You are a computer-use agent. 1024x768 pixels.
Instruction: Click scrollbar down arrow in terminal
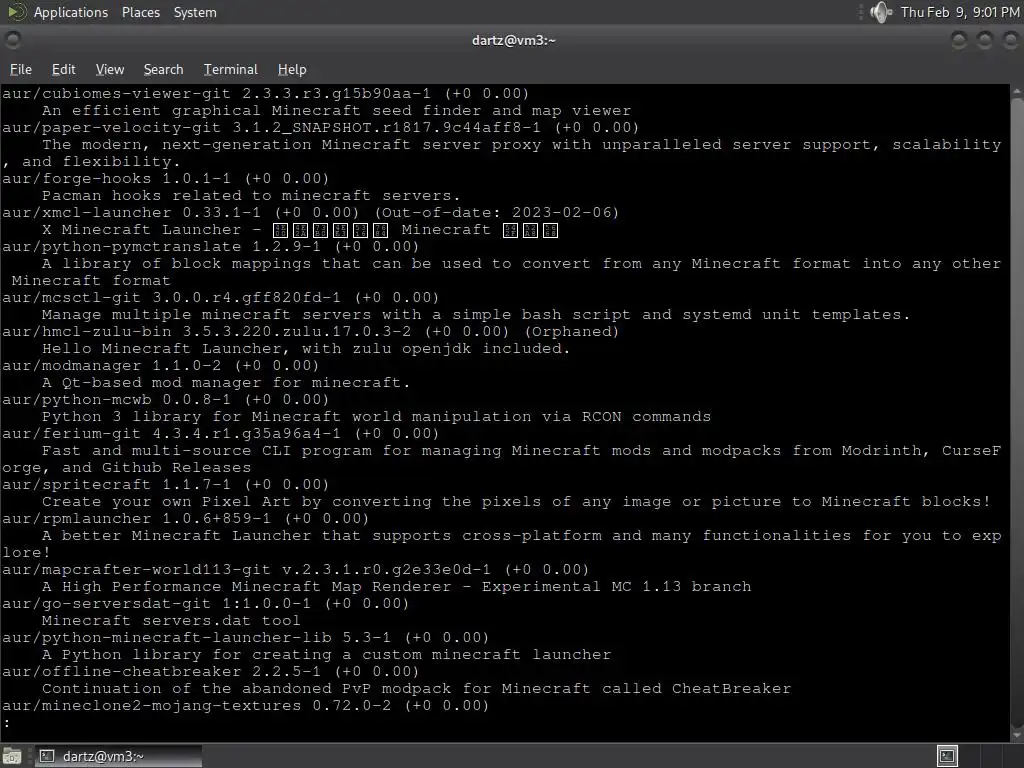click(1017, 734)
